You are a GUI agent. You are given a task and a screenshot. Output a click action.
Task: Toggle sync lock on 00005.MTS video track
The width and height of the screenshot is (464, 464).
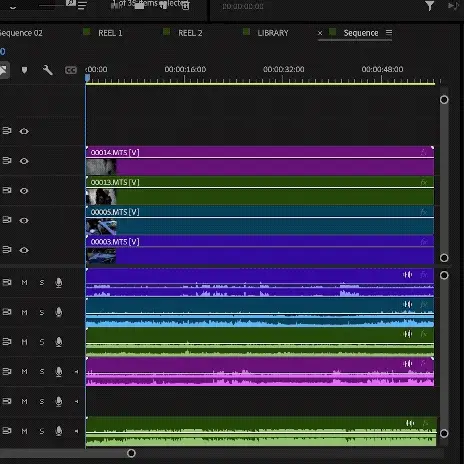tap(7, 220)
